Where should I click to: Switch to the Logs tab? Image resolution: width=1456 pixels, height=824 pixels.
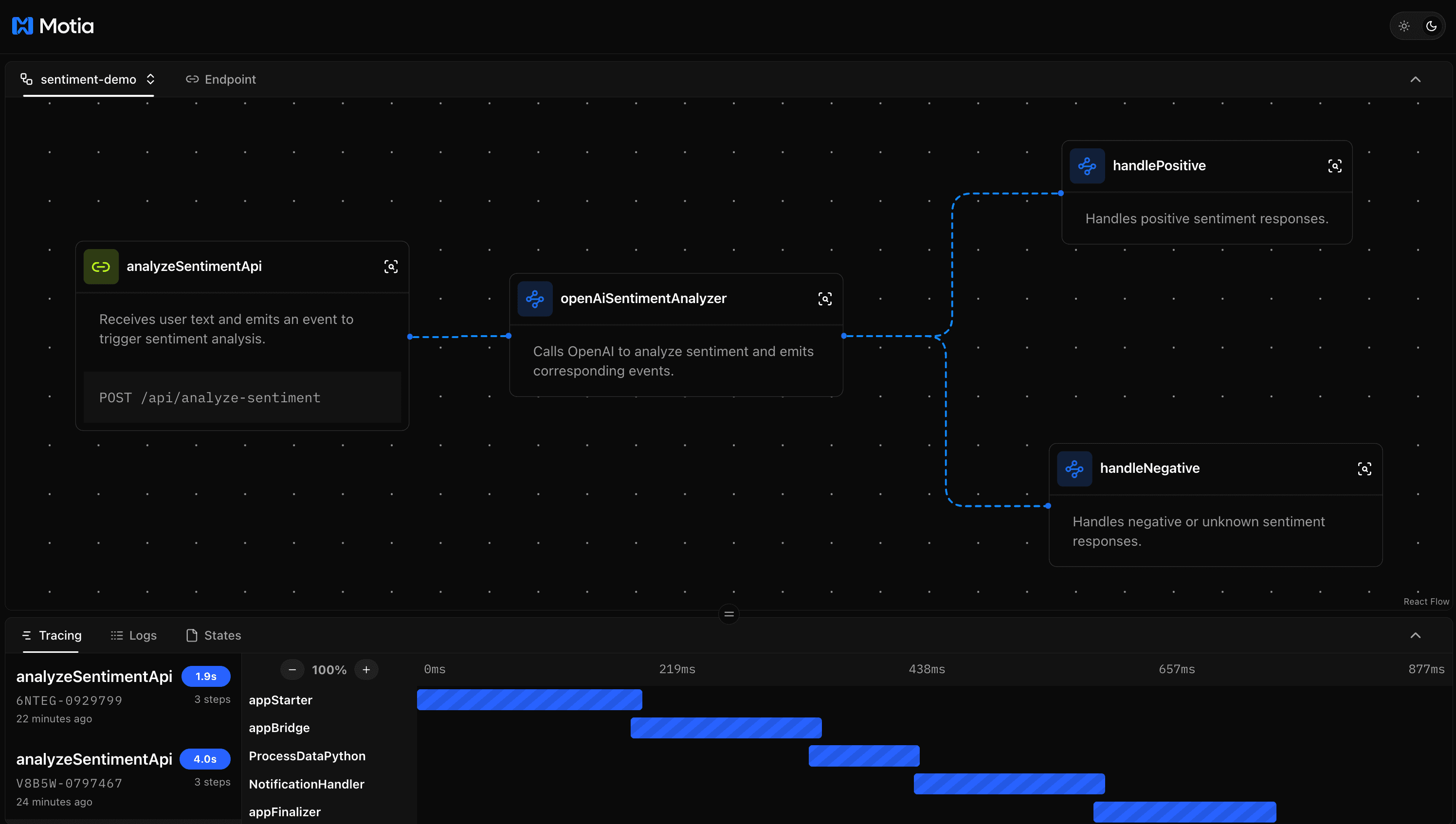point(134,635)
